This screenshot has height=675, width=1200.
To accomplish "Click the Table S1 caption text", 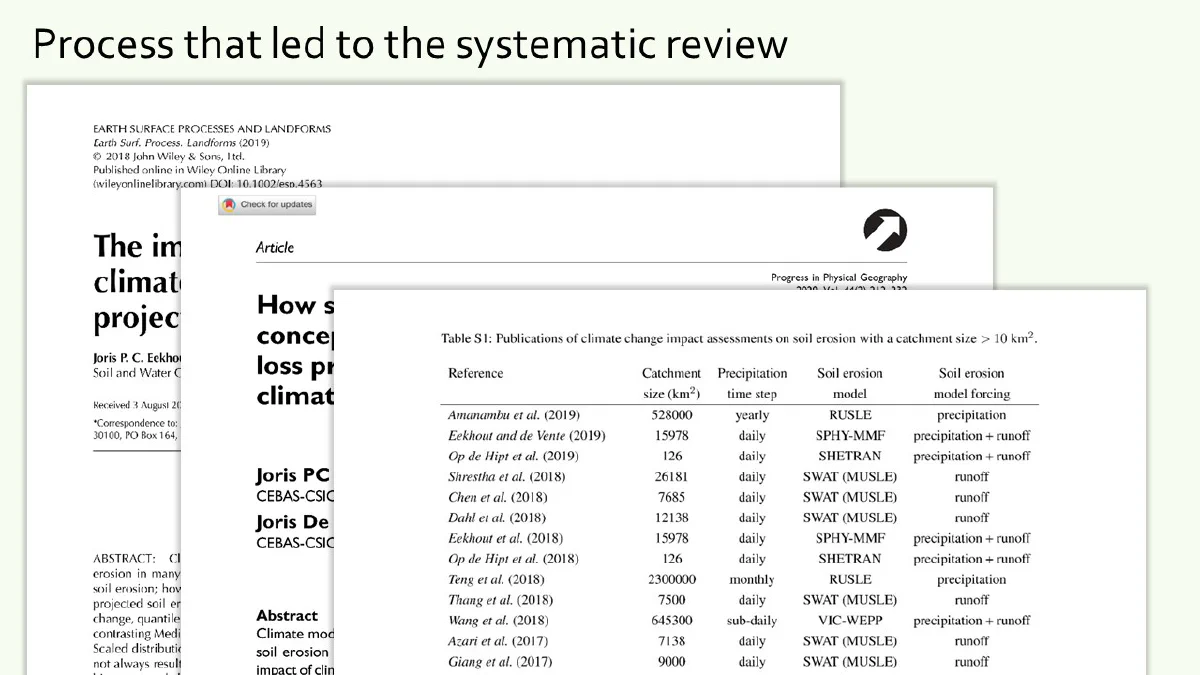I will coord(739,338).
